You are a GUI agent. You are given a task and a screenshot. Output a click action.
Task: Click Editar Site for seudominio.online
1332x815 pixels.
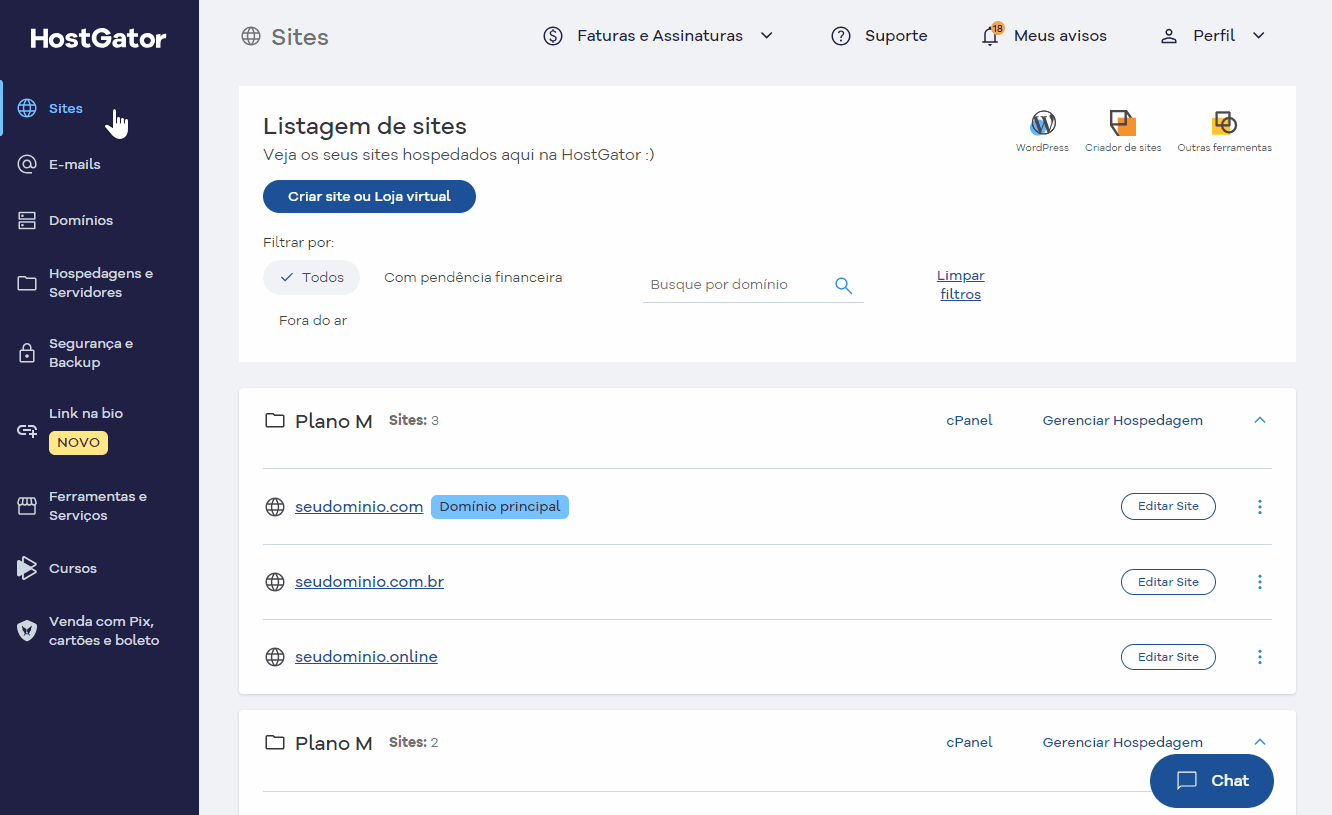tap(1168, 657)
